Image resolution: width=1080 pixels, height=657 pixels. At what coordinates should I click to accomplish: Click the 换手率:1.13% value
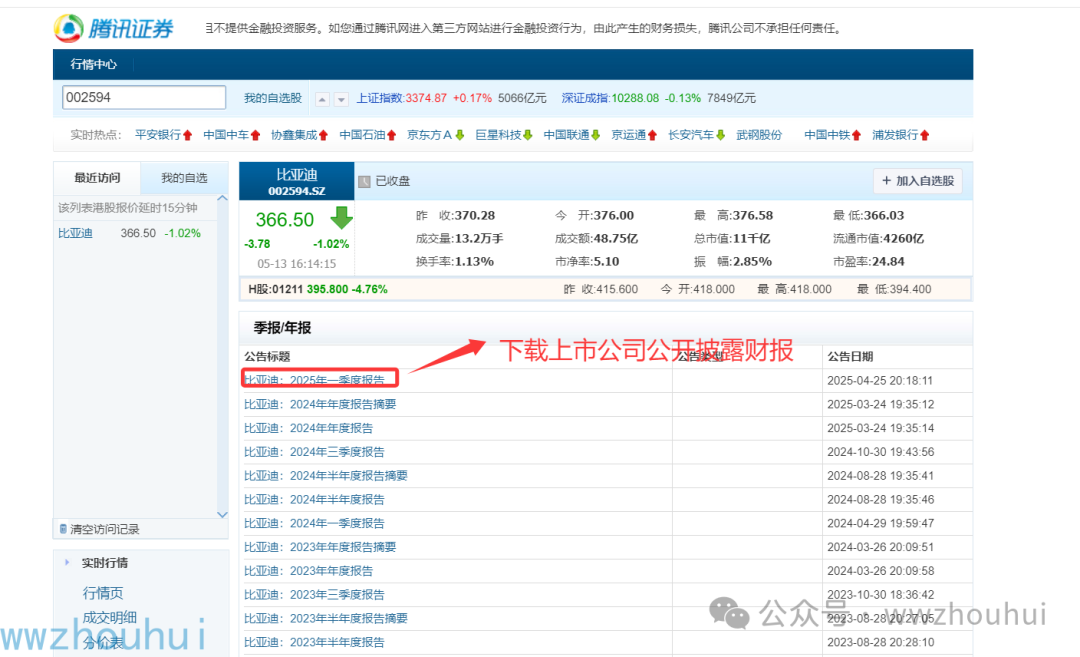point(455,262)
